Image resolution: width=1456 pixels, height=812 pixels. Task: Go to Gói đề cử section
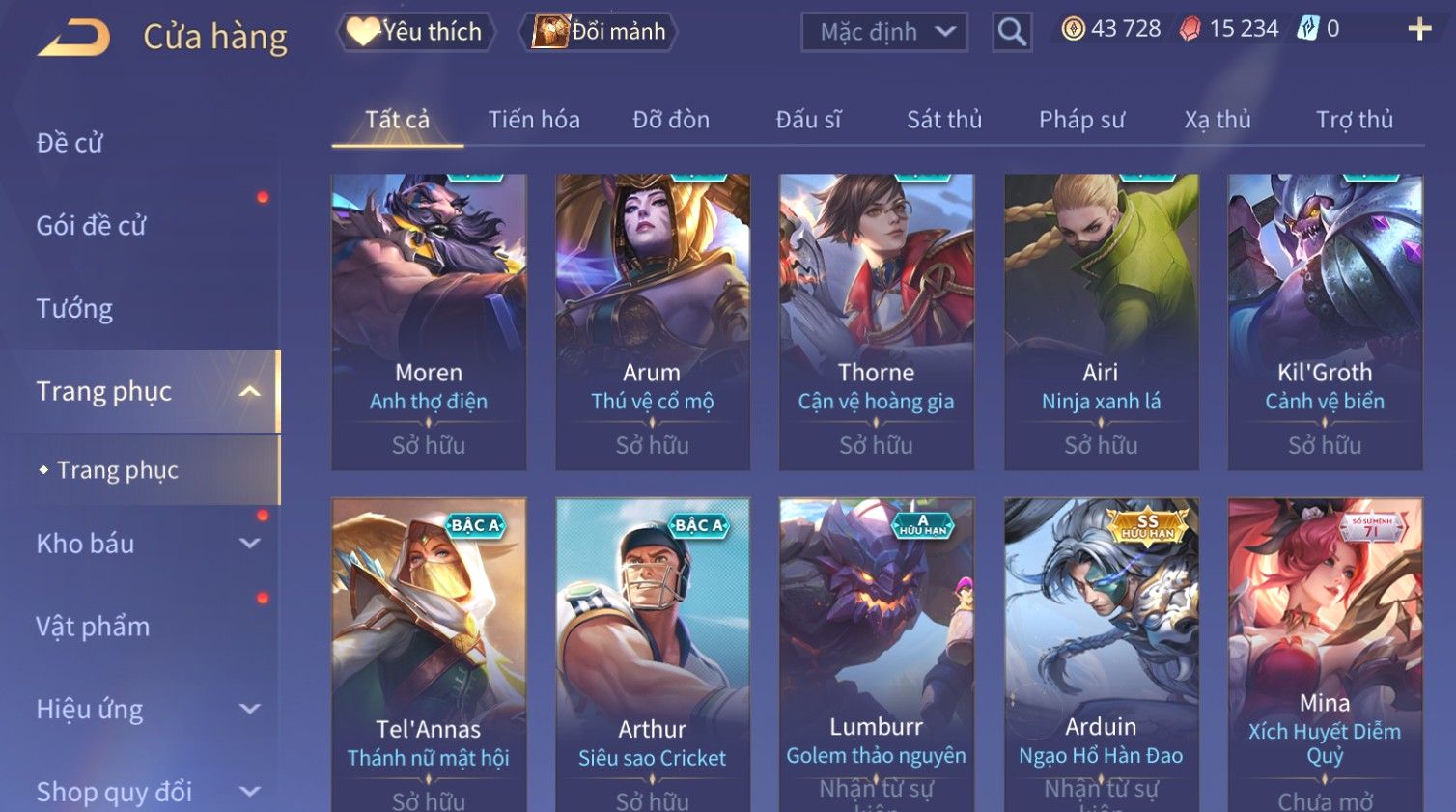[91, 226]
